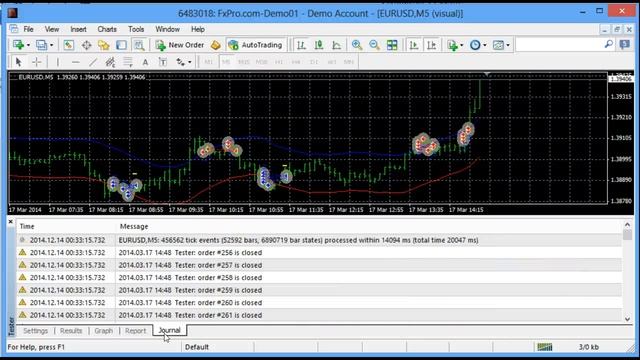640x360 pixels.
Task: Expand the Indicators dropdown arrow
Action: (462, 45)
